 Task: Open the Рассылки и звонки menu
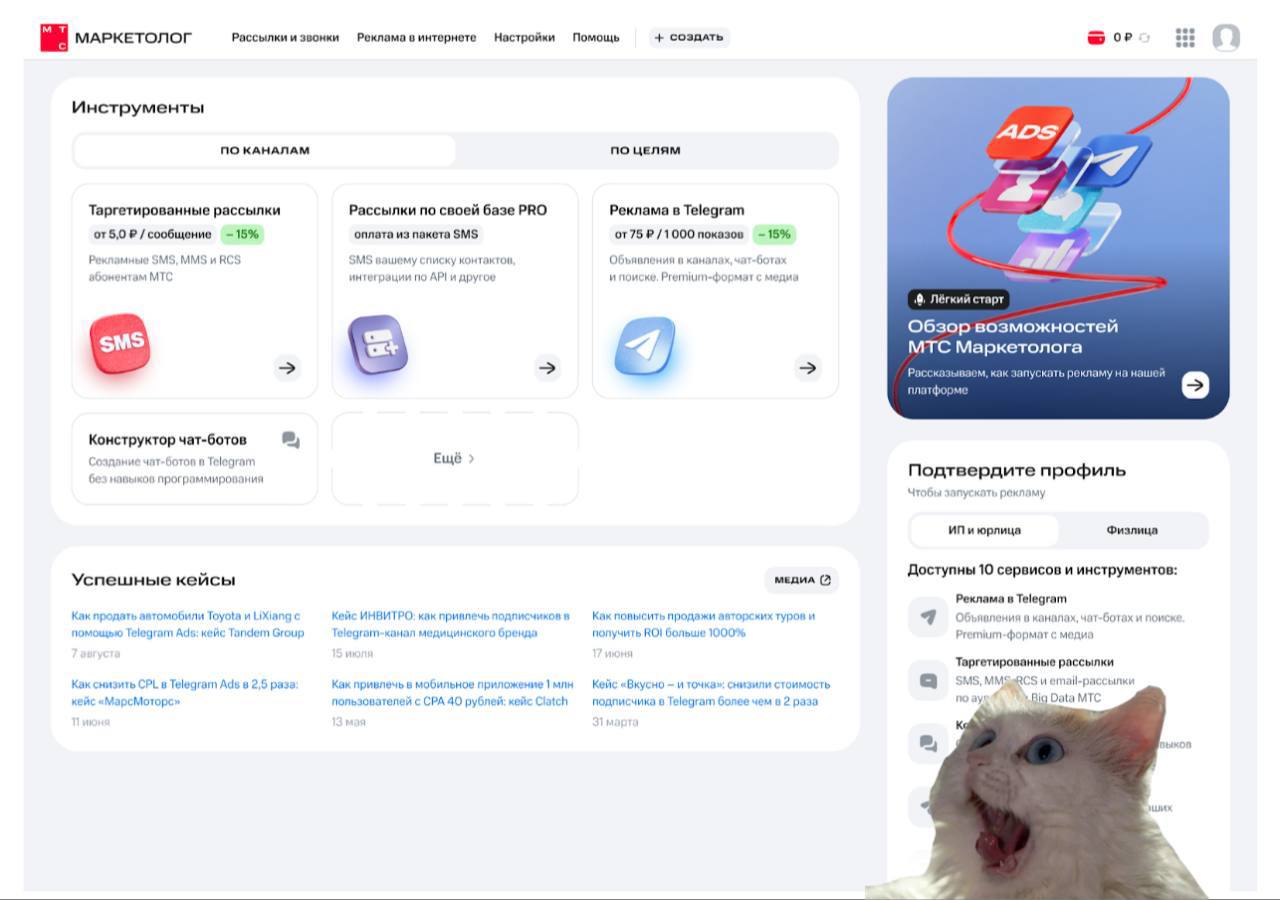tap(285, 38)
